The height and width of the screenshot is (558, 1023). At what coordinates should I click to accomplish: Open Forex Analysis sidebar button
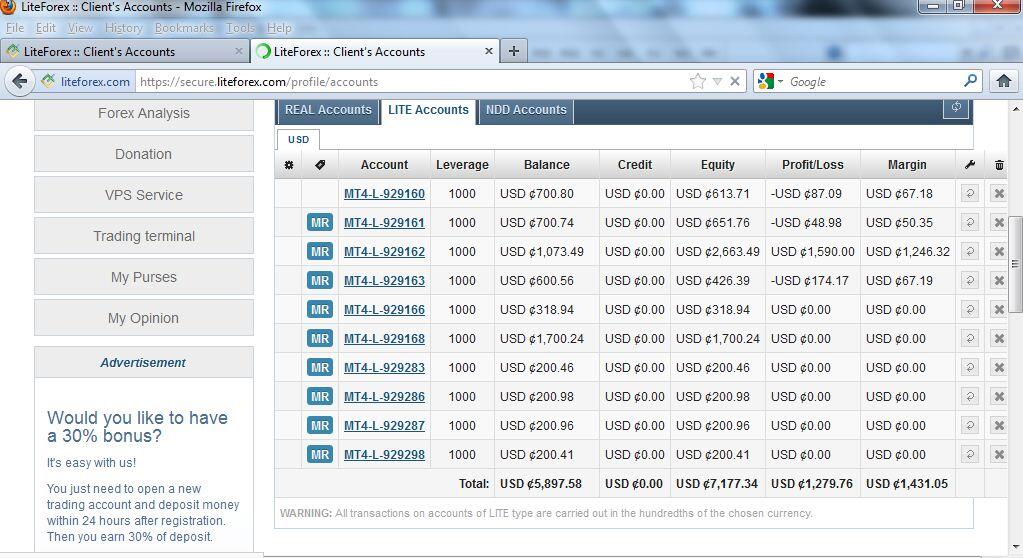coord(144,114)
